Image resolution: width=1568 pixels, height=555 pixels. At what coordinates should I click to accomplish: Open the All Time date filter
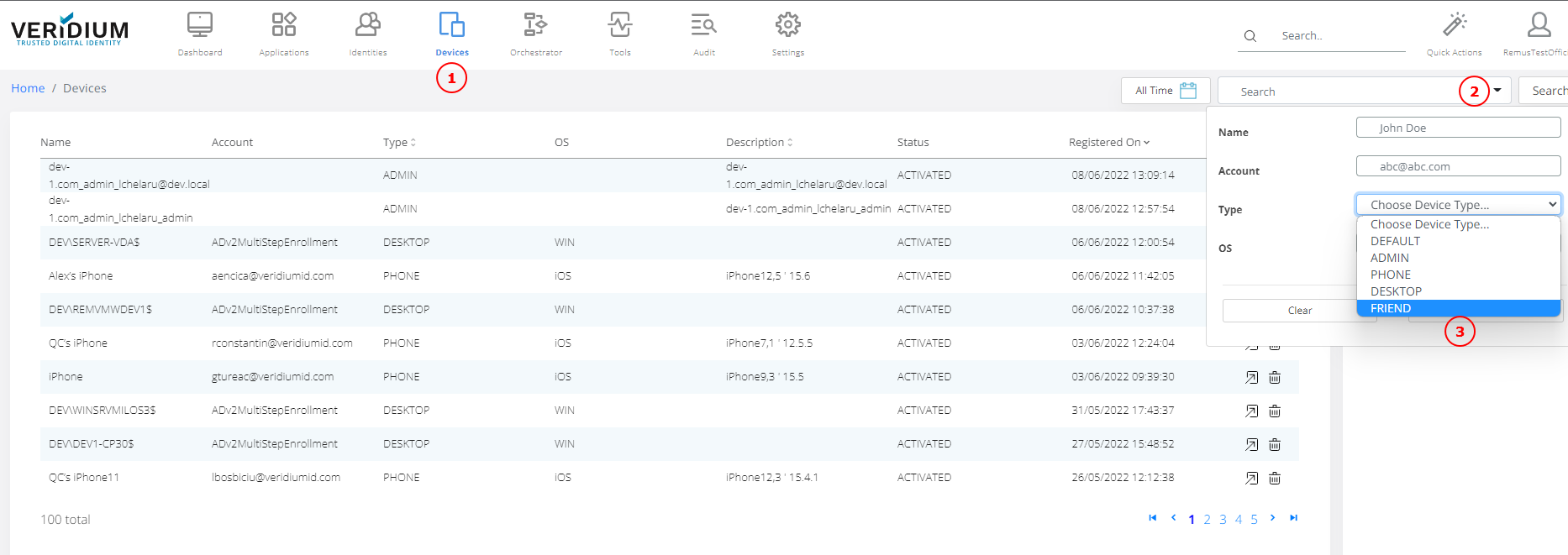[1165, 91]
